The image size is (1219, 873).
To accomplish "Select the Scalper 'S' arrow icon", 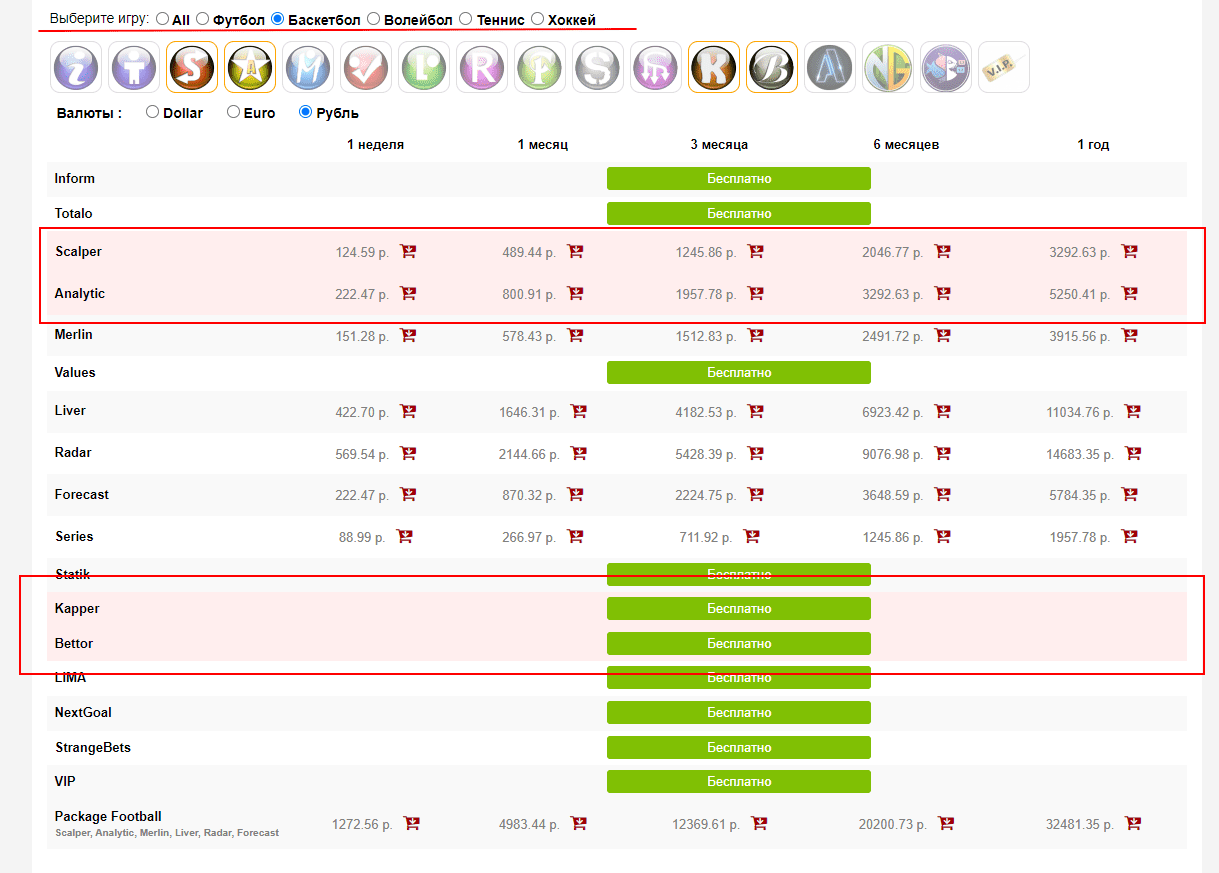I will 192,67.
